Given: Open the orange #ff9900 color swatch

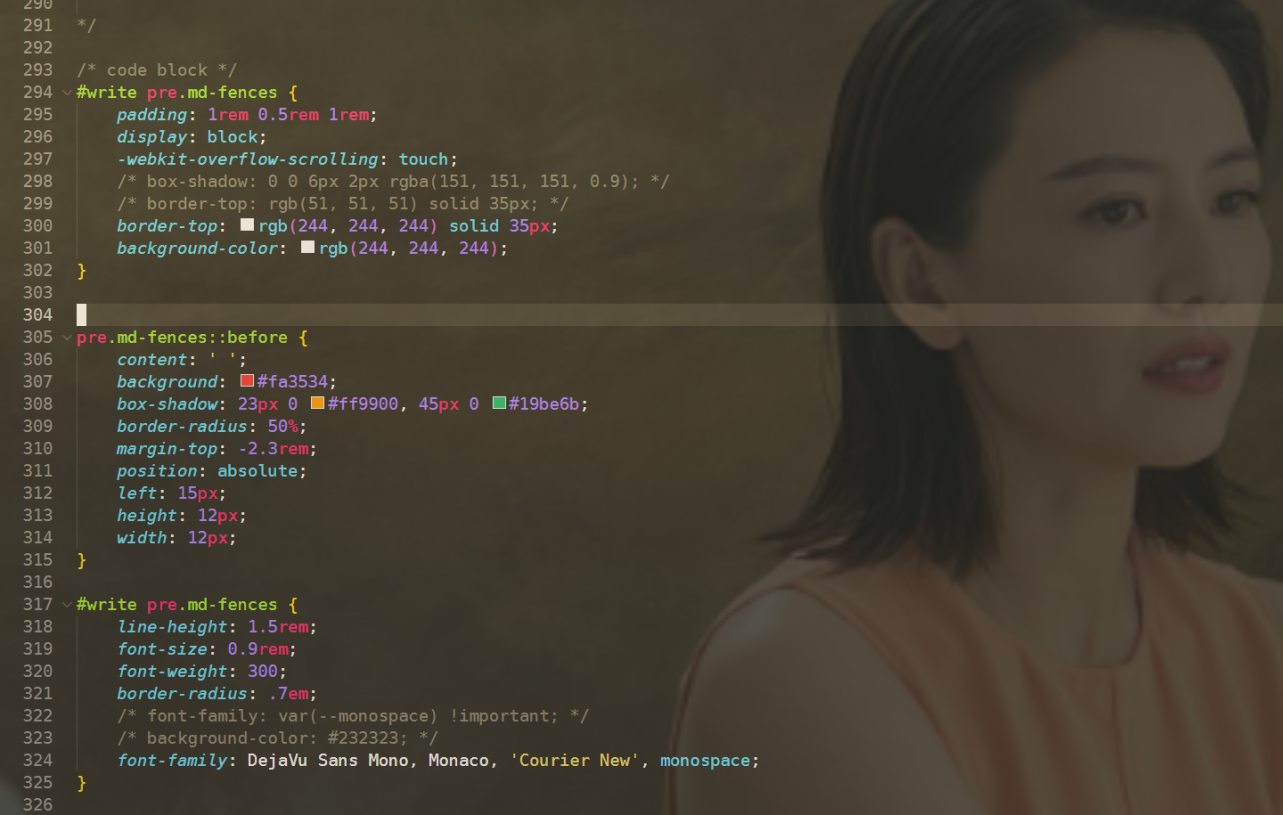Looking at the screenshot, I should pos(317,403).
